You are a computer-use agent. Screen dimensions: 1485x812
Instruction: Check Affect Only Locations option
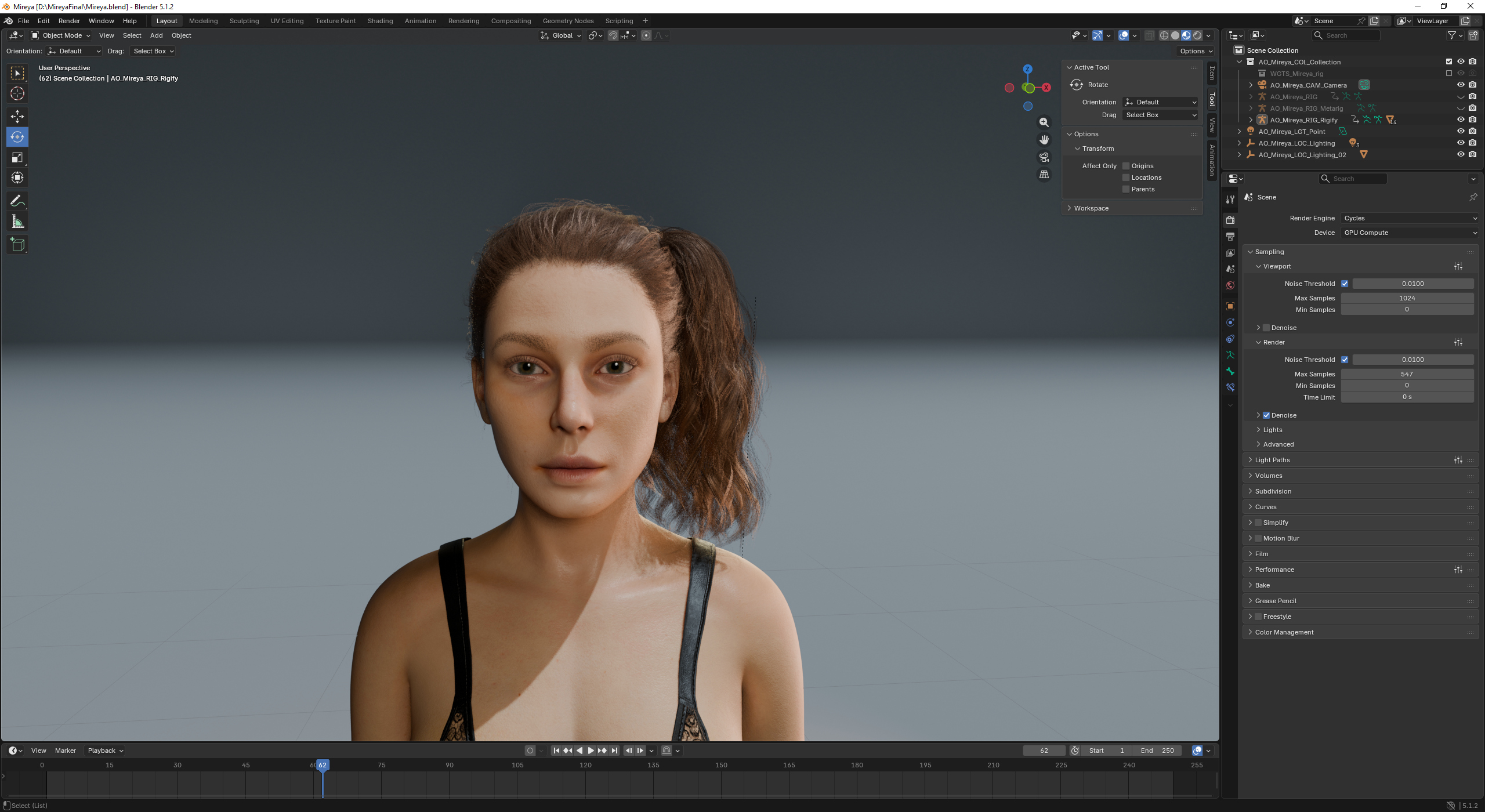pyautogui.click(x=1126, y=177)
